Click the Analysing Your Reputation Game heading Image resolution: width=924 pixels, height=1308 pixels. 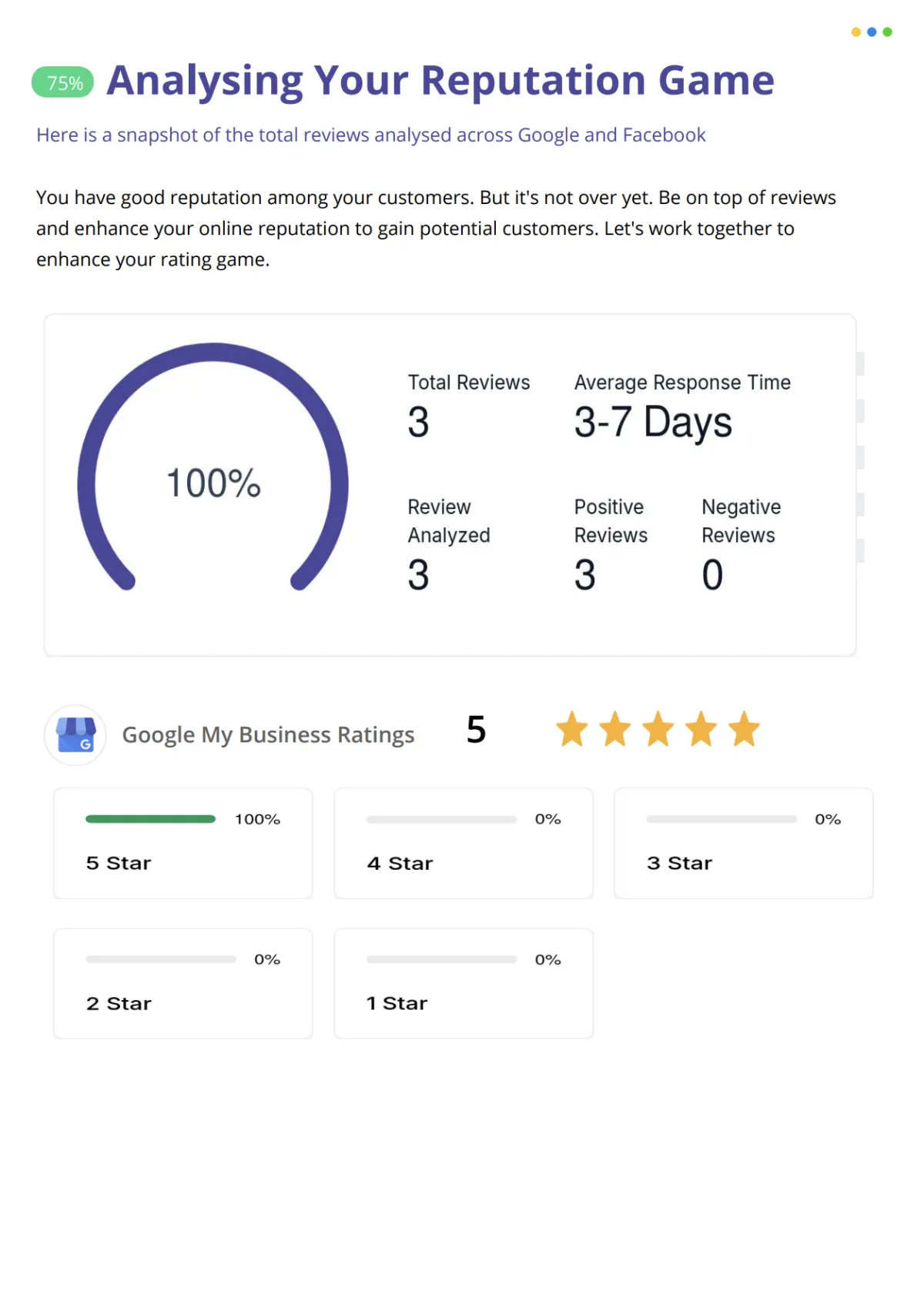[440, 81]
